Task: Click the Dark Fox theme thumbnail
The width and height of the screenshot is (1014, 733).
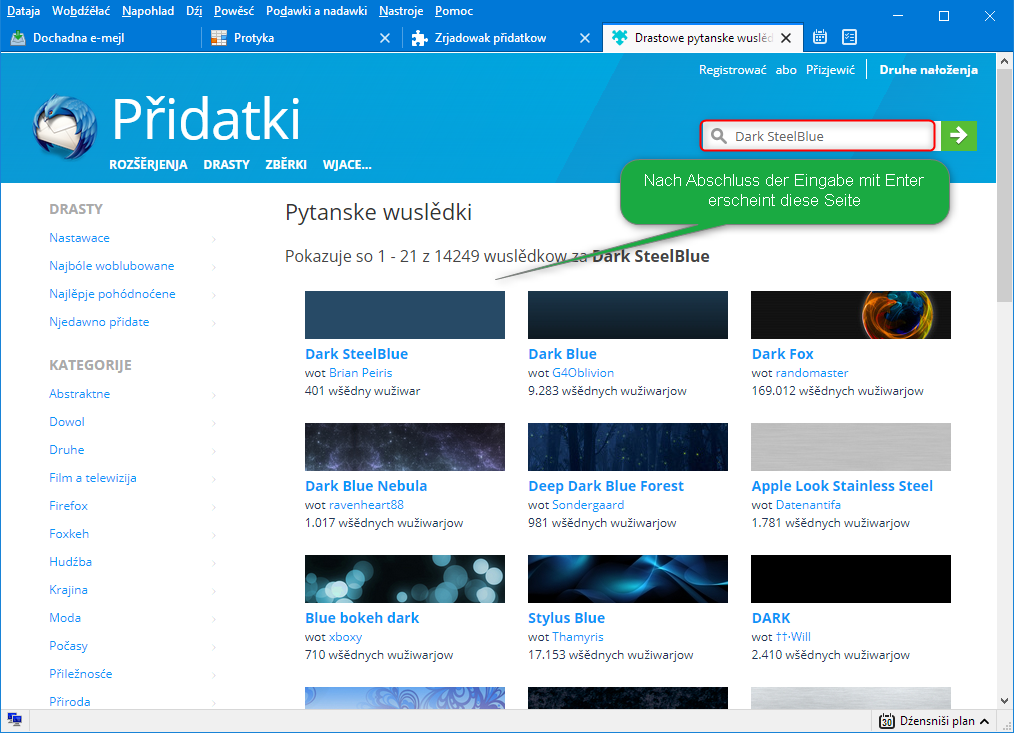Action: pyautogui.click(x=850, y=315)
